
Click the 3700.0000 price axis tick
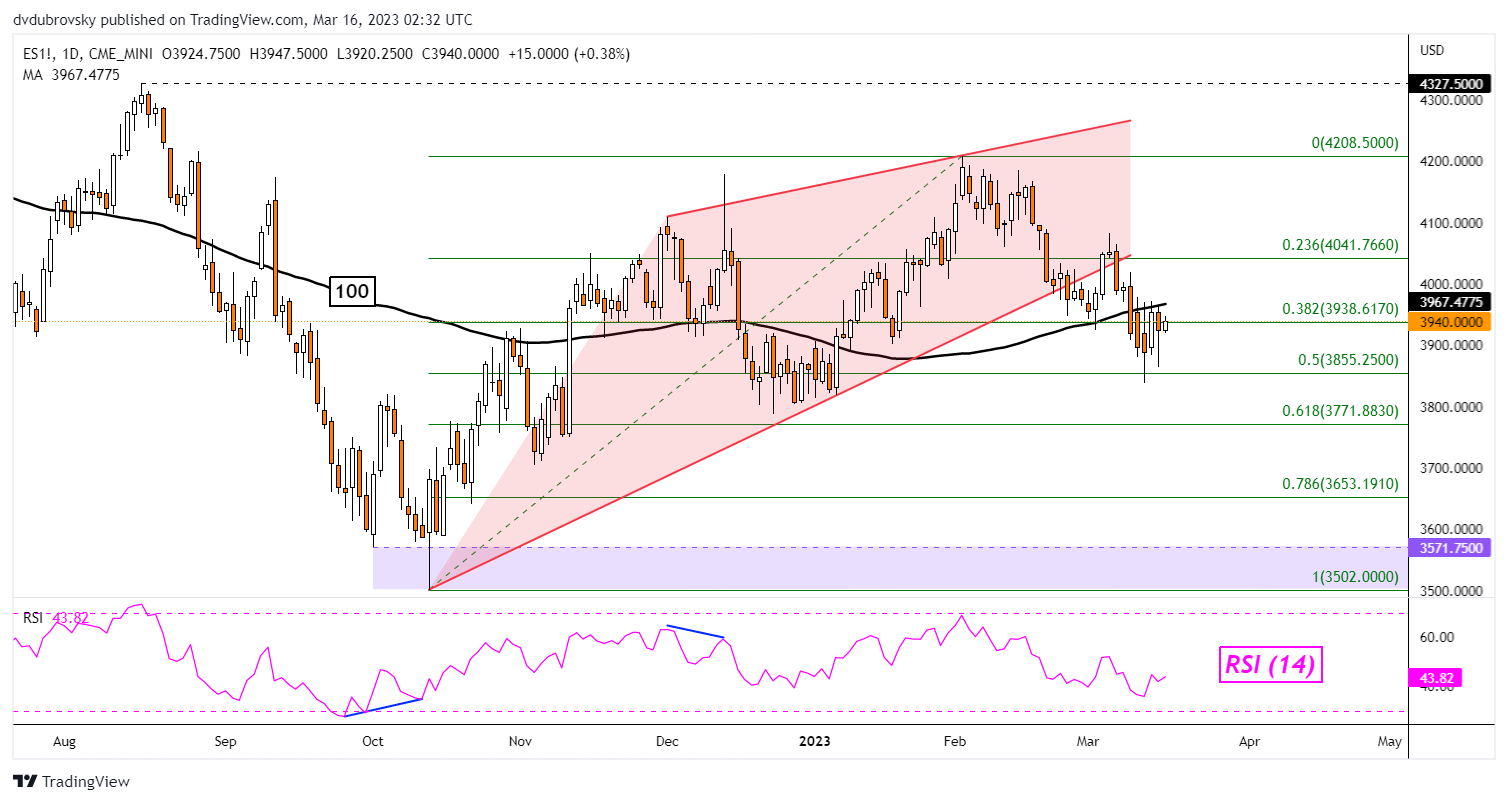(1449, 468)
